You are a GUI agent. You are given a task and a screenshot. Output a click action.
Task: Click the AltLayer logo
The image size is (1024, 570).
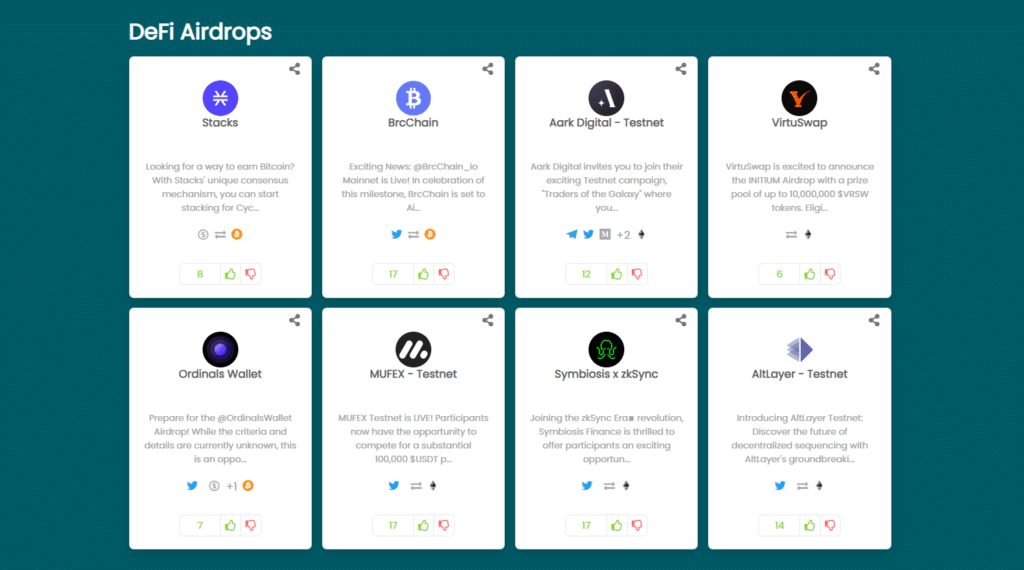(799, 349)
